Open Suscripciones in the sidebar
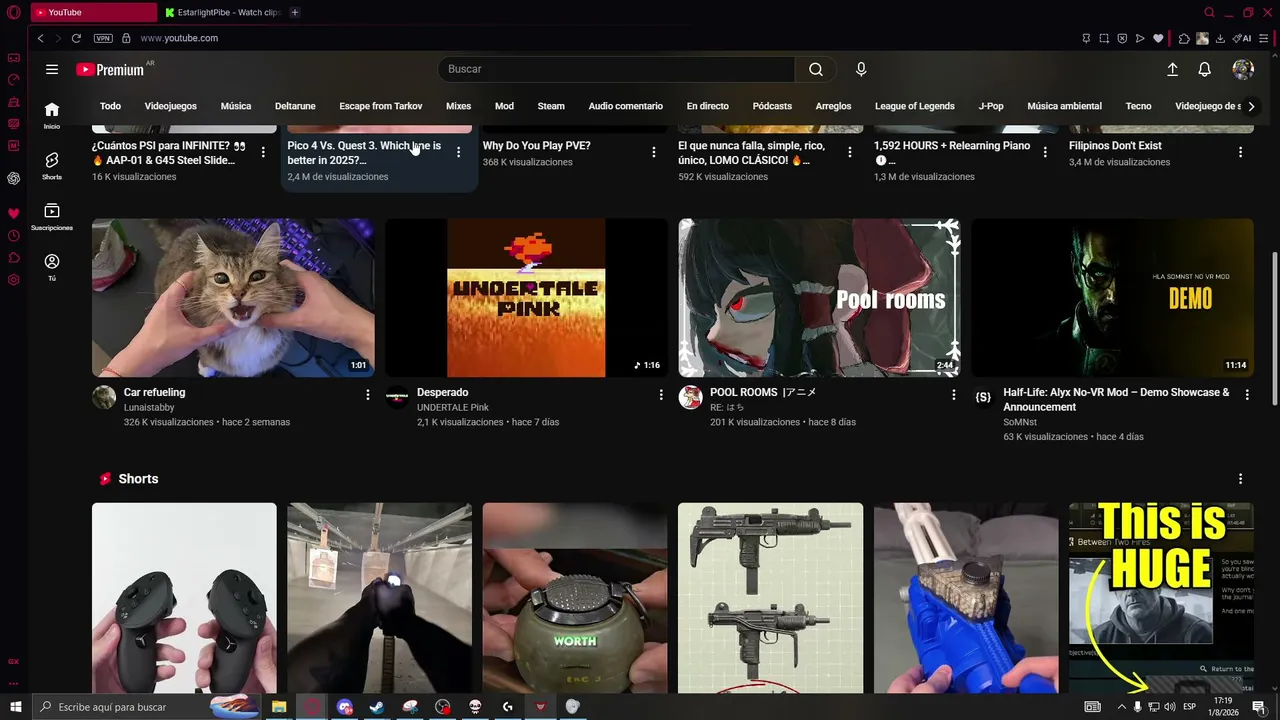The height and width of the screenshot is (720, 1280). click(x=52, y=217)
